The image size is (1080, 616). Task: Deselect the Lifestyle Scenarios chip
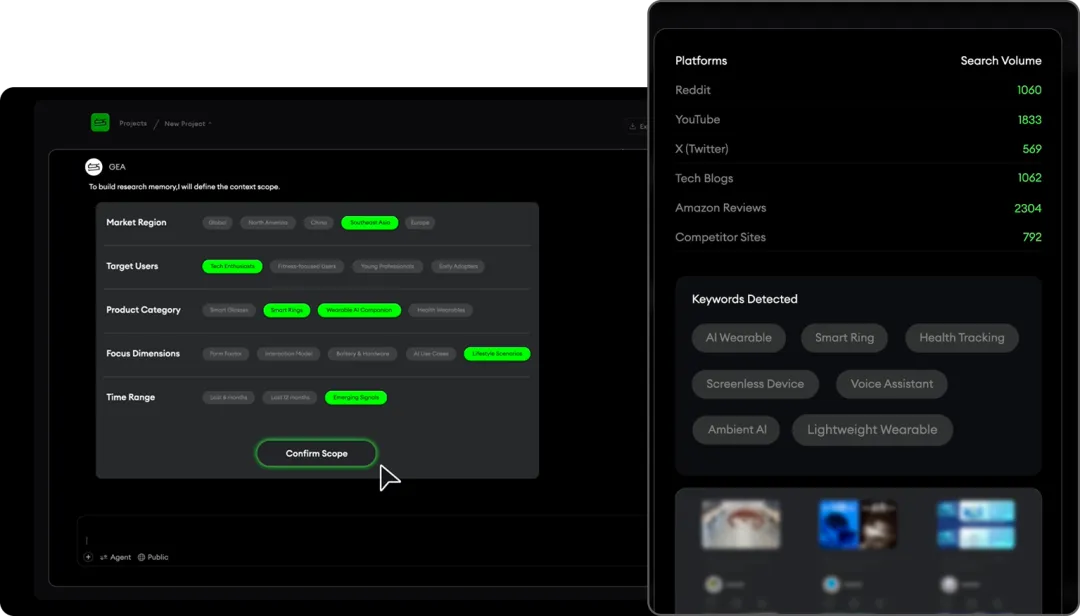[x=497, y=353]
